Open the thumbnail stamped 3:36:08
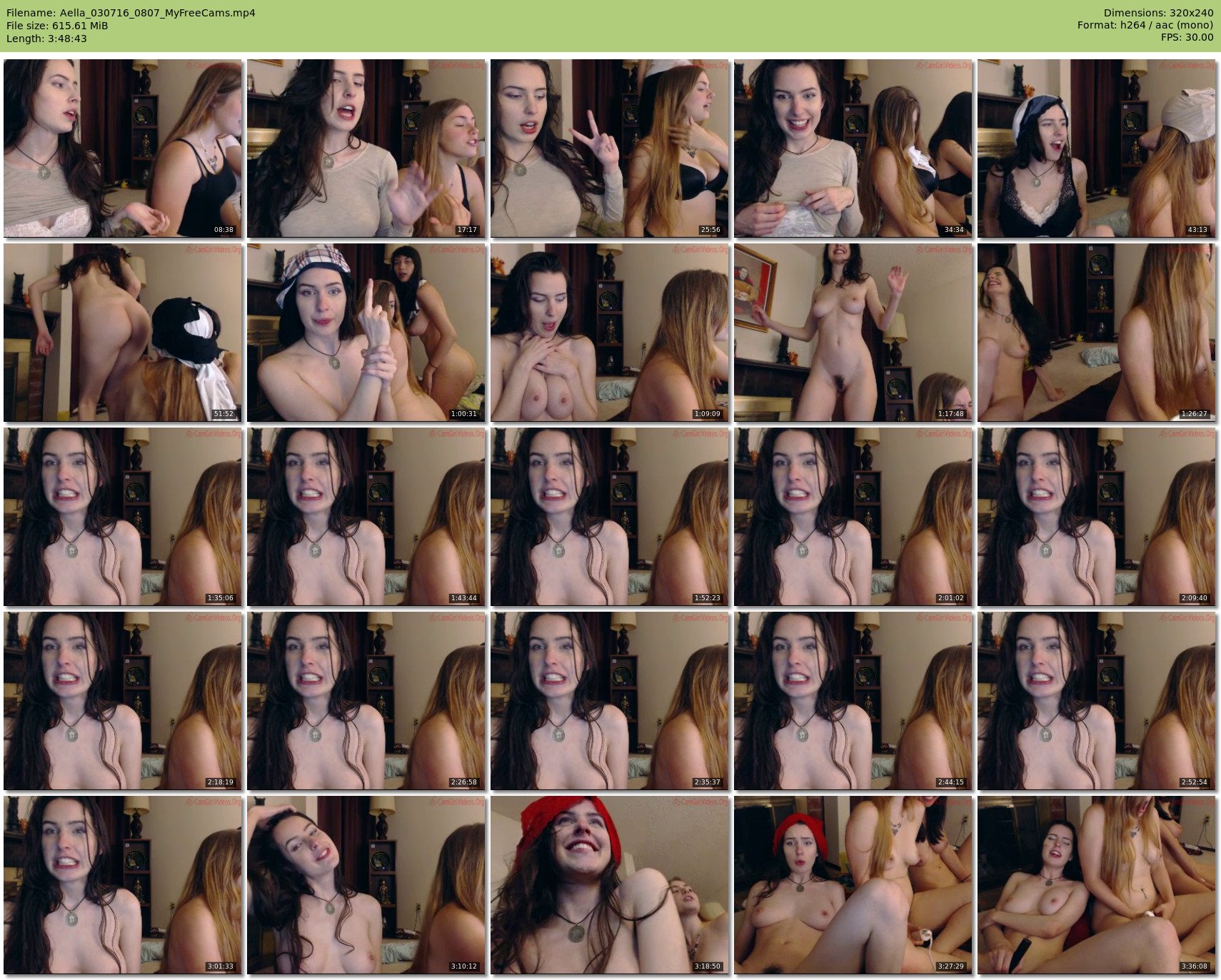 (1097, 885)
